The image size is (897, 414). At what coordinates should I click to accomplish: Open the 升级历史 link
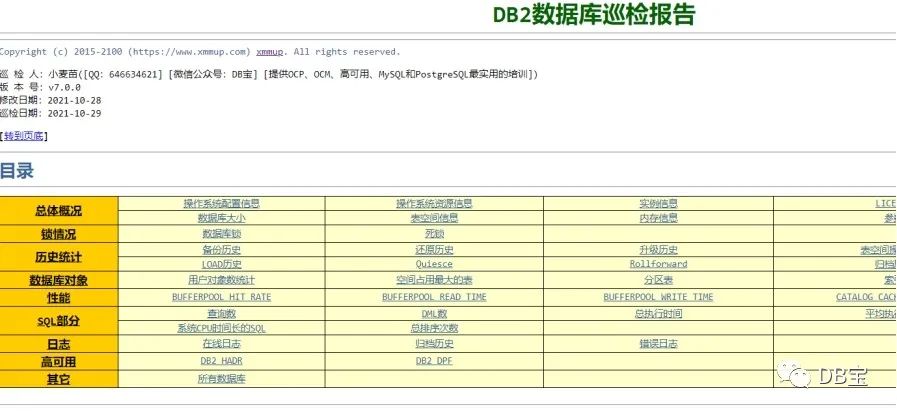pos(658,250)
